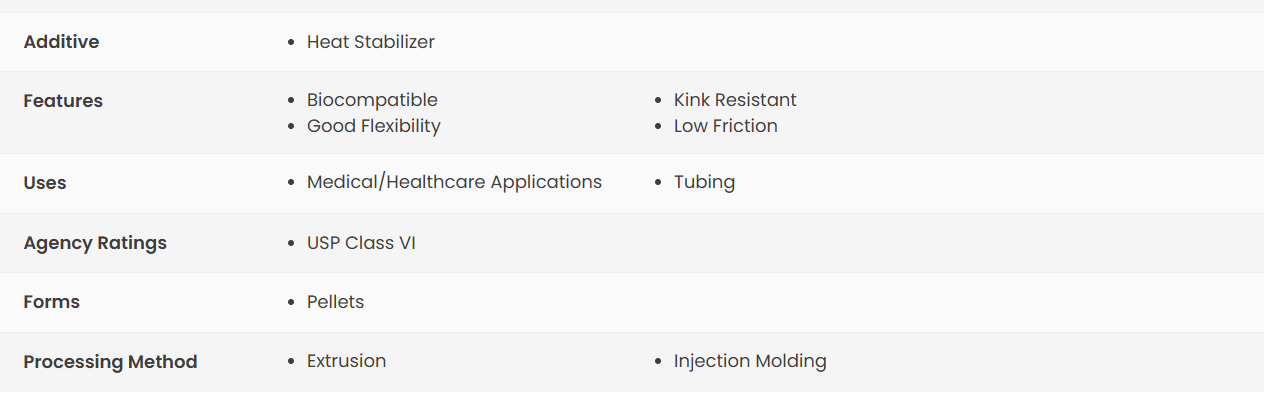Image resolution: width=1264 pixels, height=394 pixels.
Task: Click the Uses row label
Action: (x=45, y=183)
